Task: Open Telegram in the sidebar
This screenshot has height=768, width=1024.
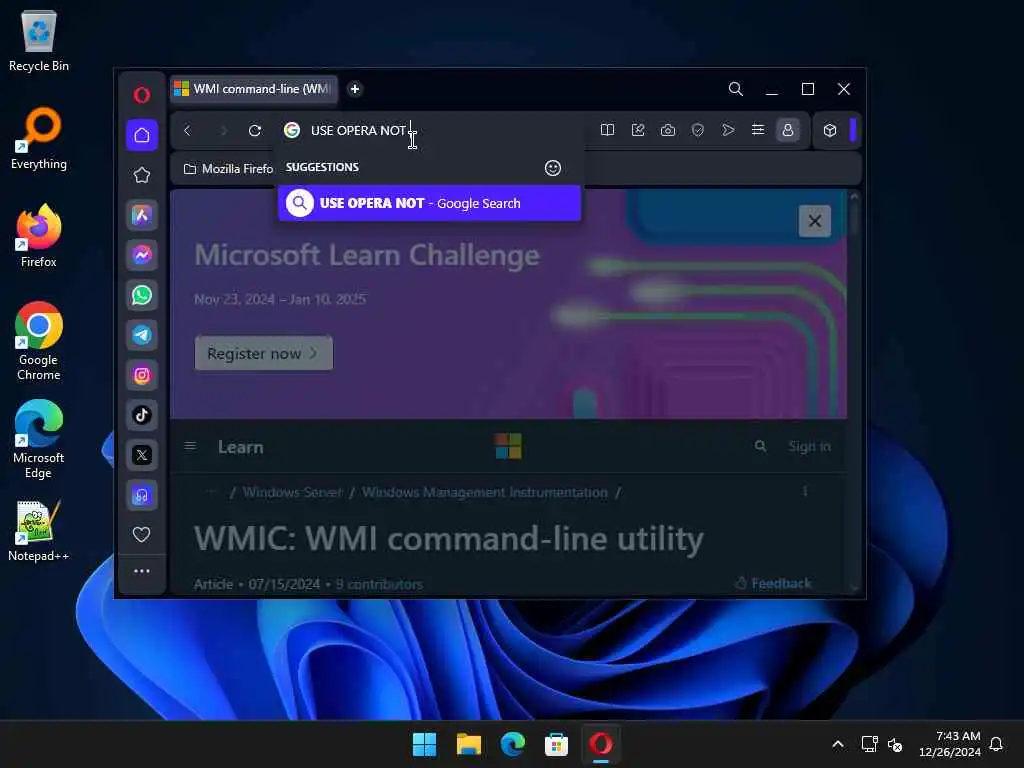Action: (142, 335)
